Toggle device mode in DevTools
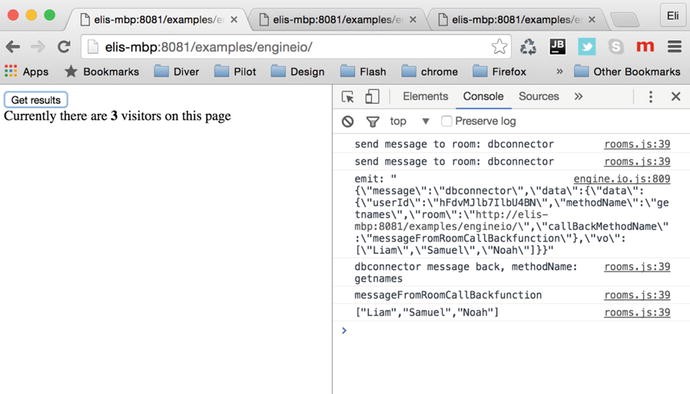Viewport: 690px width, 394px height. (372, 96)
